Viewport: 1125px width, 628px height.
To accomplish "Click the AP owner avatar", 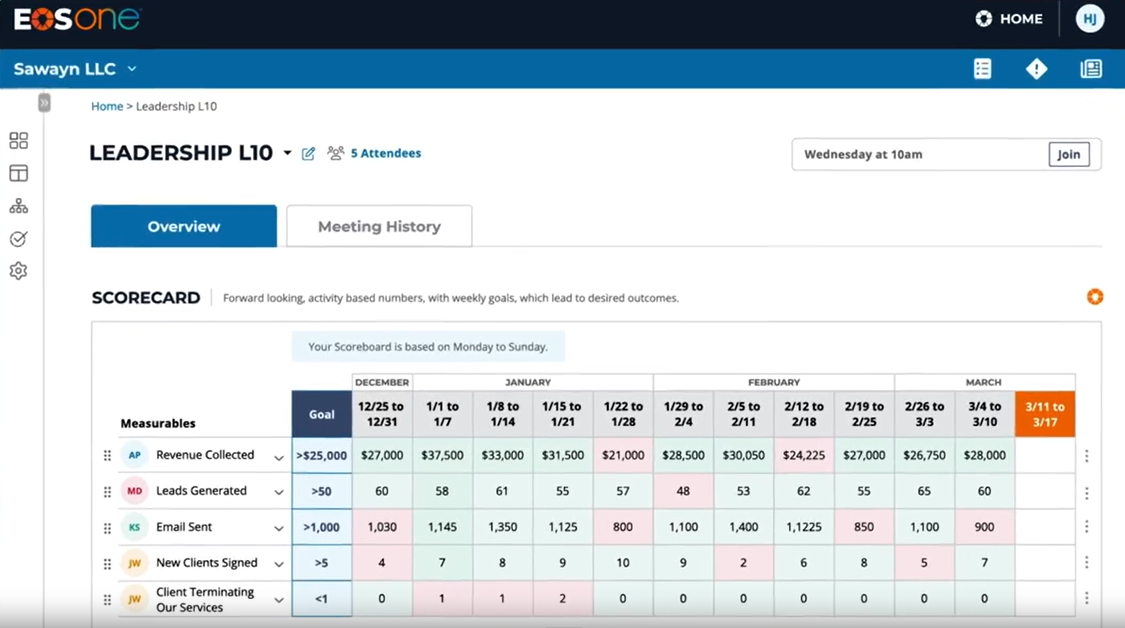I will click(x=134, y=455).
